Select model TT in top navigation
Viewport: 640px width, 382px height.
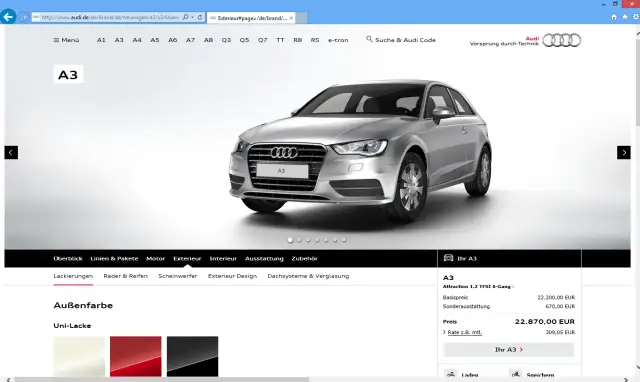coord(280,40)
